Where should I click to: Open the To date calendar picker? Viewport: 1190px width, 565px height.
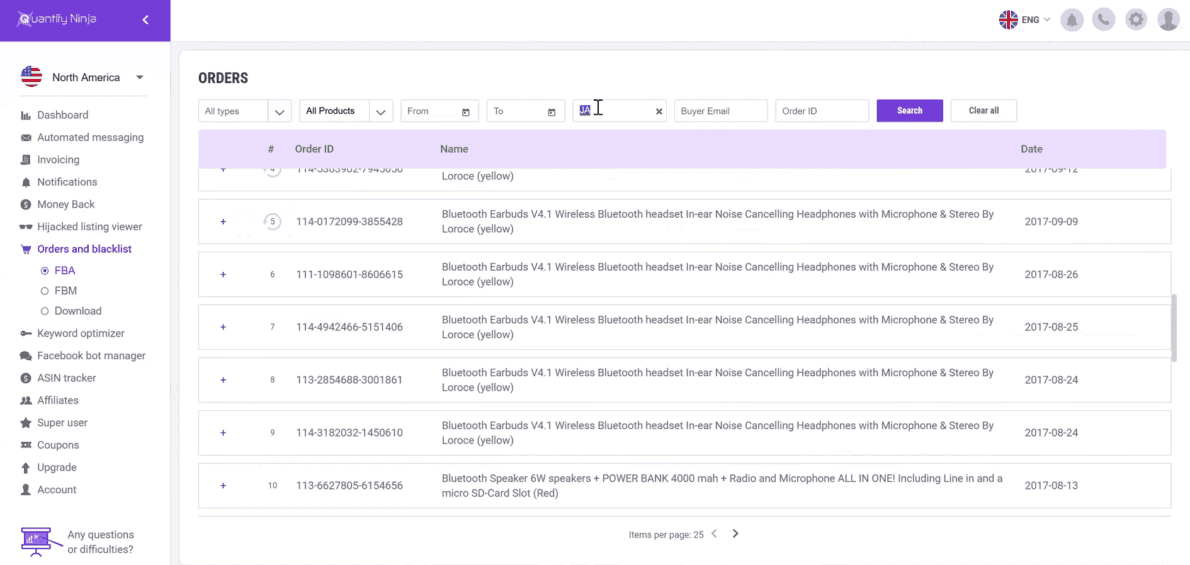click(x=552, y=112)
